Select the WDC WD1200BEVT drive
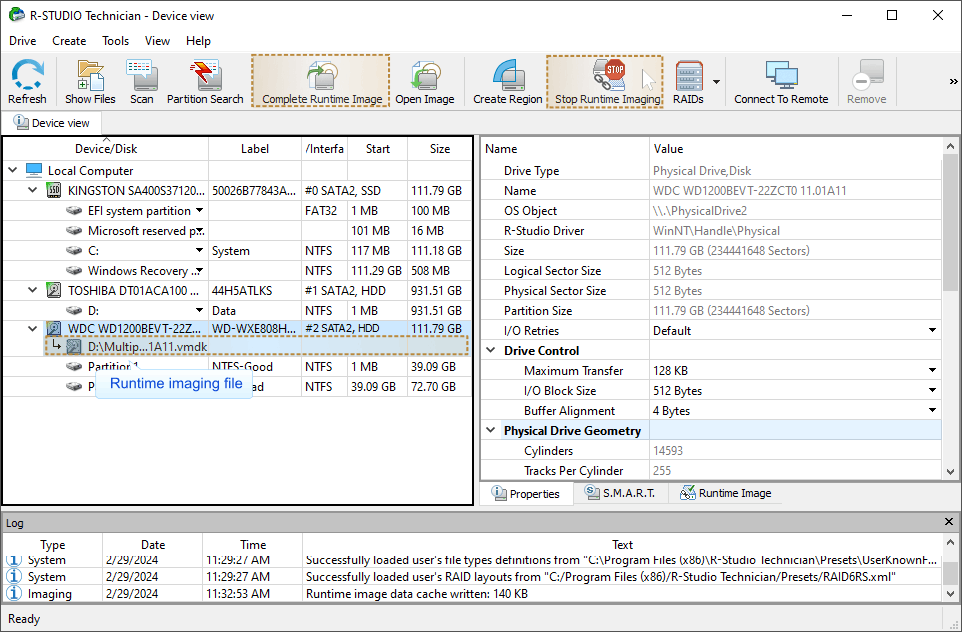The width and height of the screenshot is (962, 632). click(x=134, y=328)
